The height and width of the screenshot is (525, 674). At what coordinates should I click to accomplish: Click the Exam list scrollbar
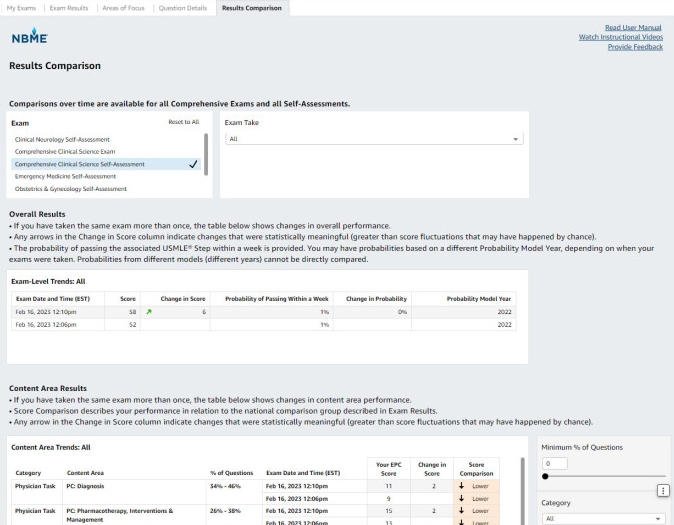206,154
